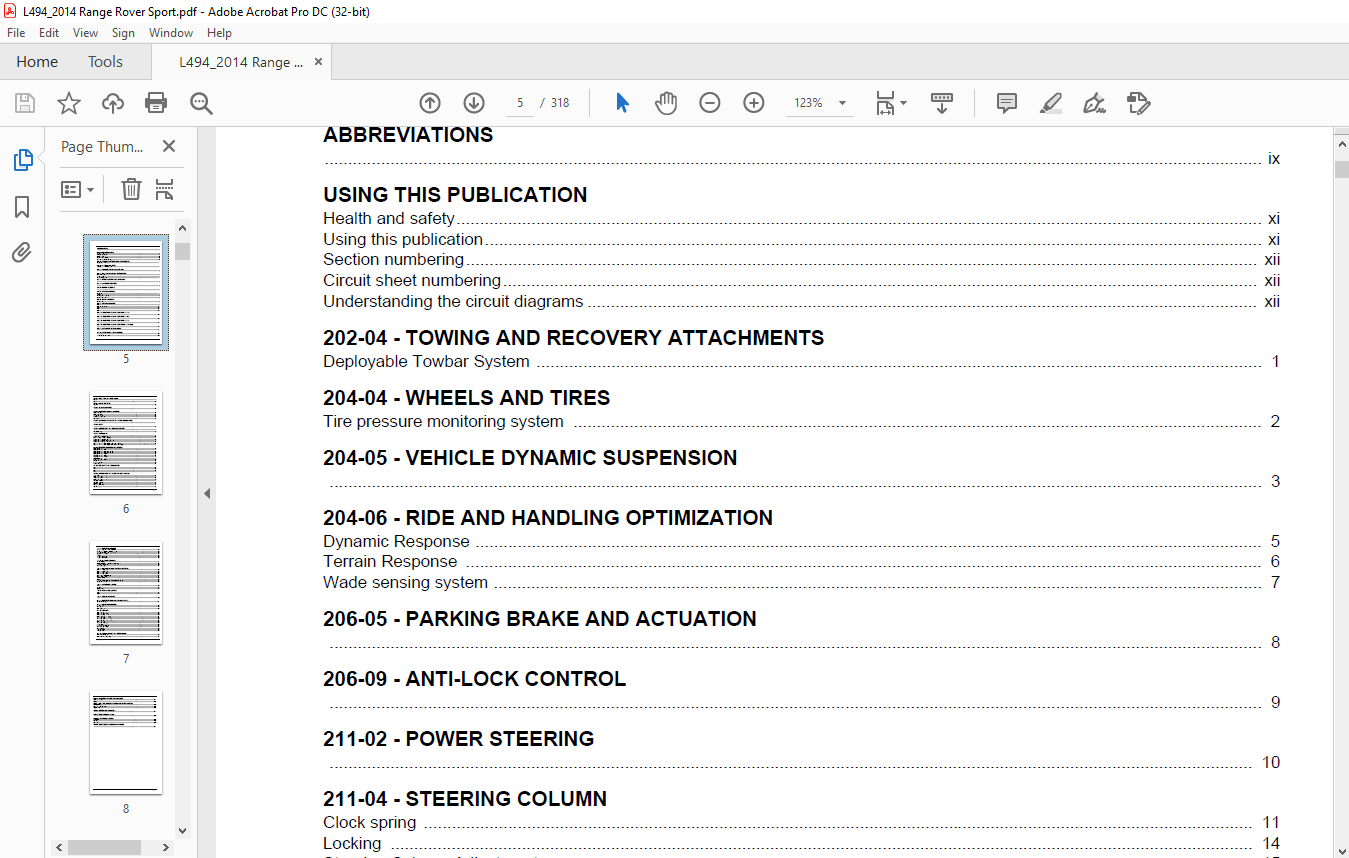Switch to the Tools tab
The width and height of the screenshot is (1349, 858).
105,62
